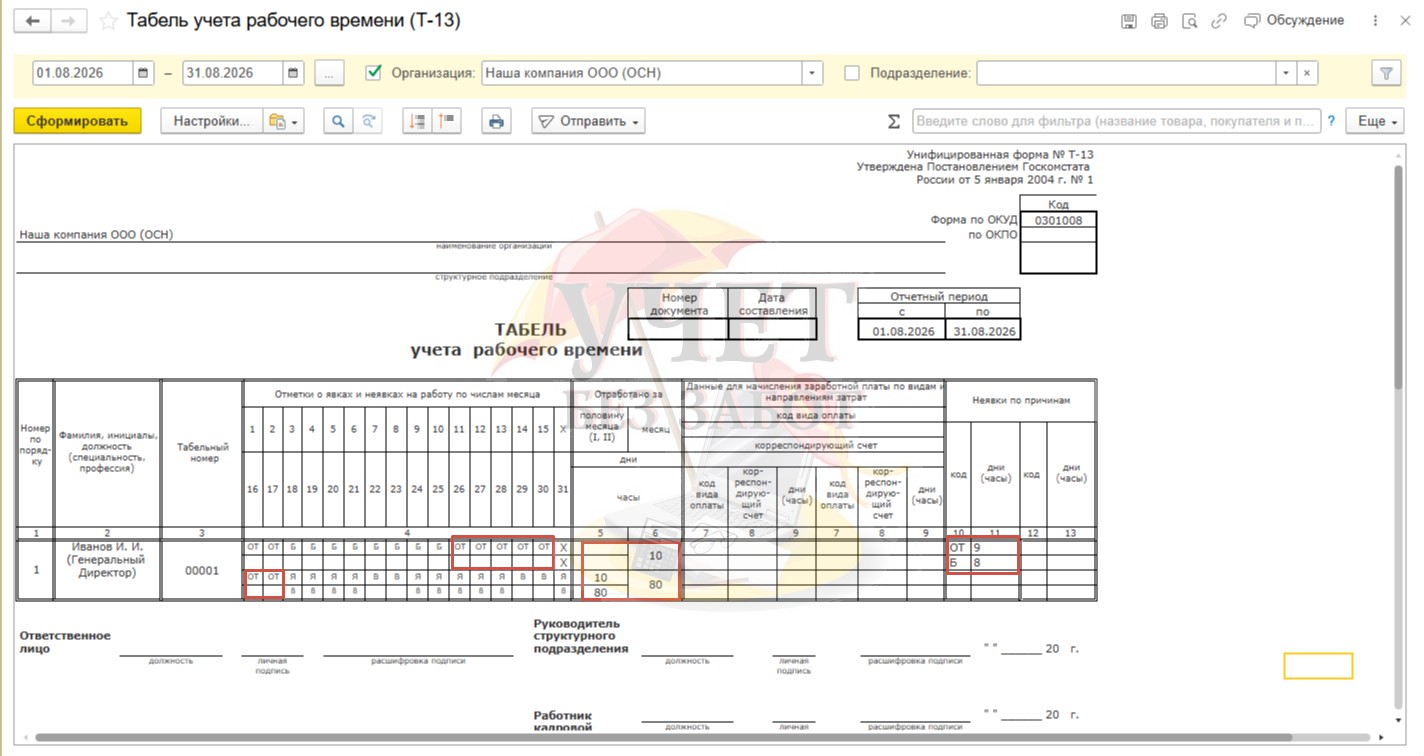Select the organization name line in the report form
This screenshot has width=1424, height=756.
click(x=97, y=235)
